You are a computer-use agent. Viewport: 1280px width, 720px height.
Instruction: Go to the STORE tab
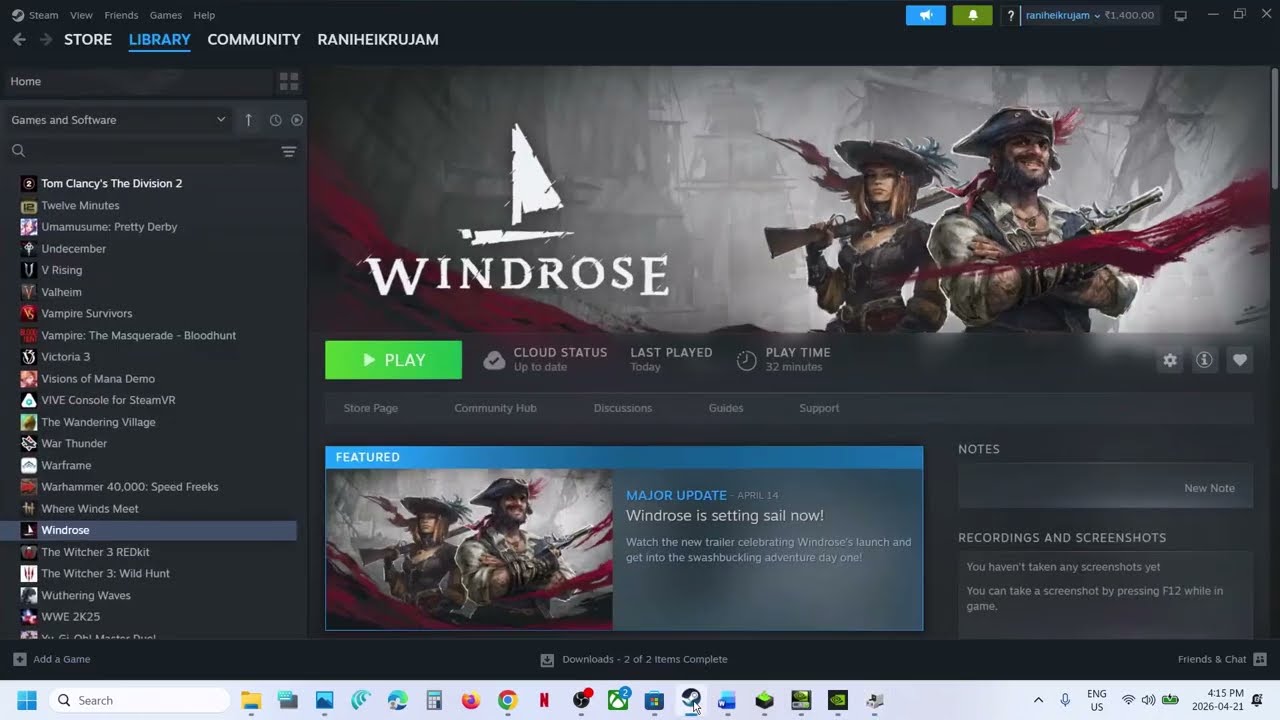coord(88,40)
